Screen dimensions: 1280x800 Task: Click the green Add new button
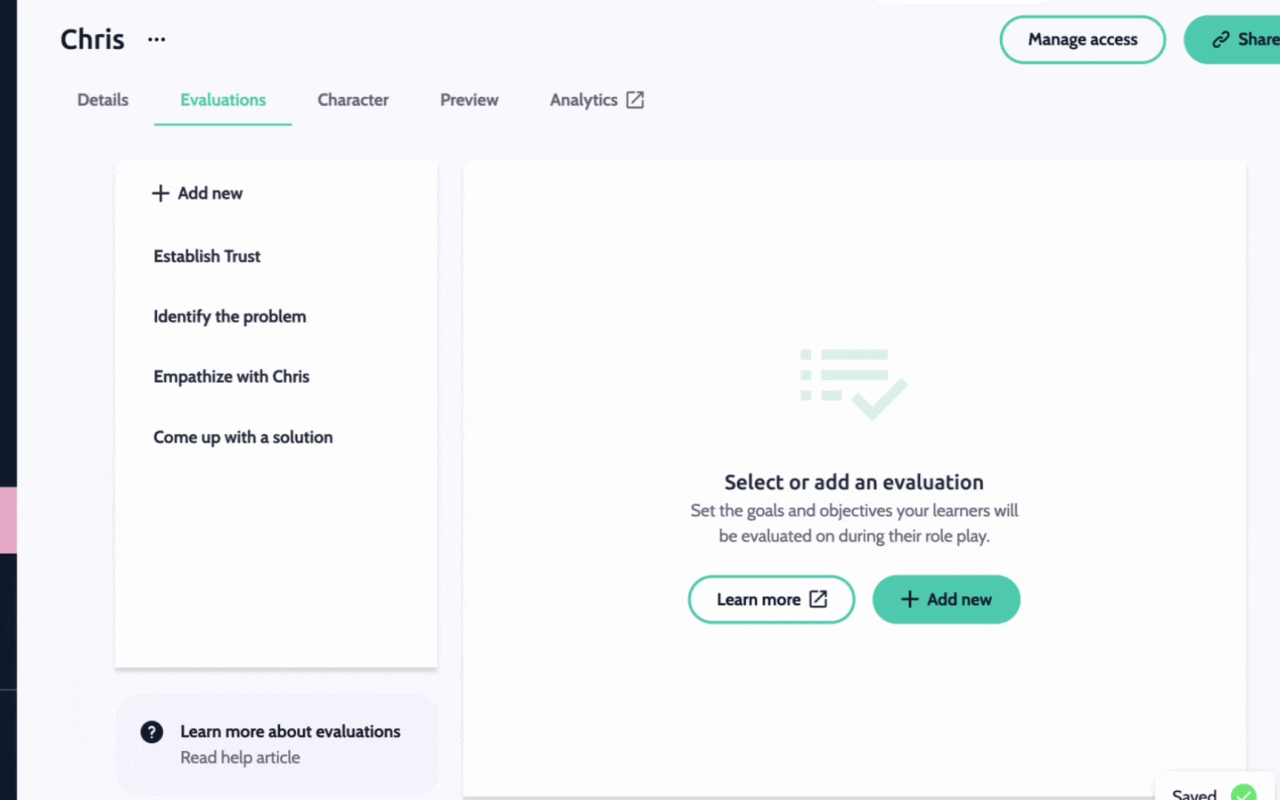[x=946, y=599]
